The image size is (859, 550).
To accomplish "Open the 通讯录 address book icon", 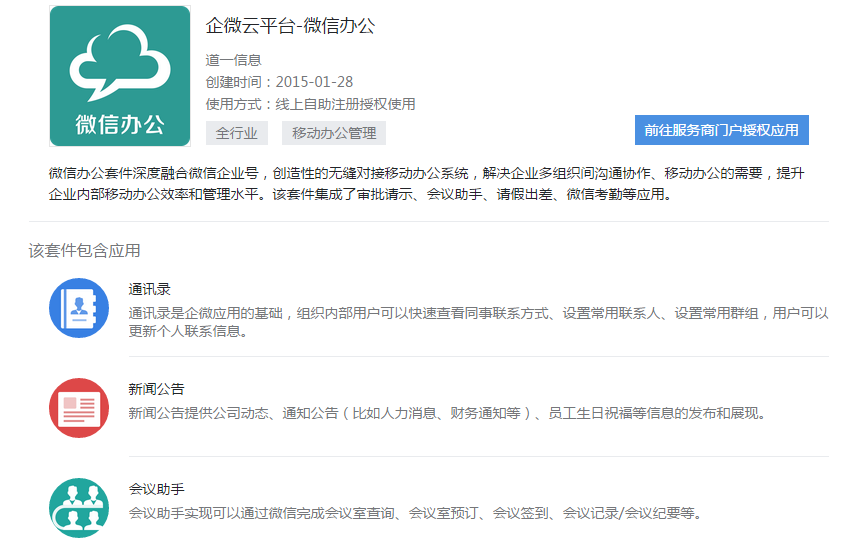I will [x=79, y=308].
